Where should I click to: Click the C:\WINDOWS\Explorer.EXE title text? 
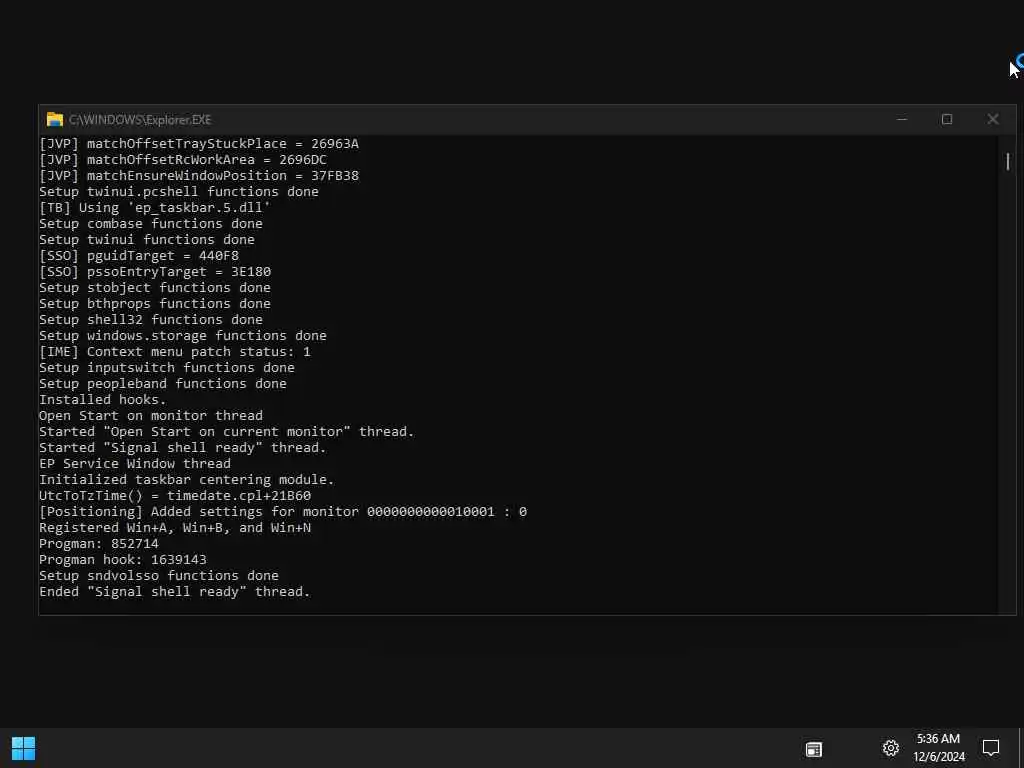[x=140, y=120]
